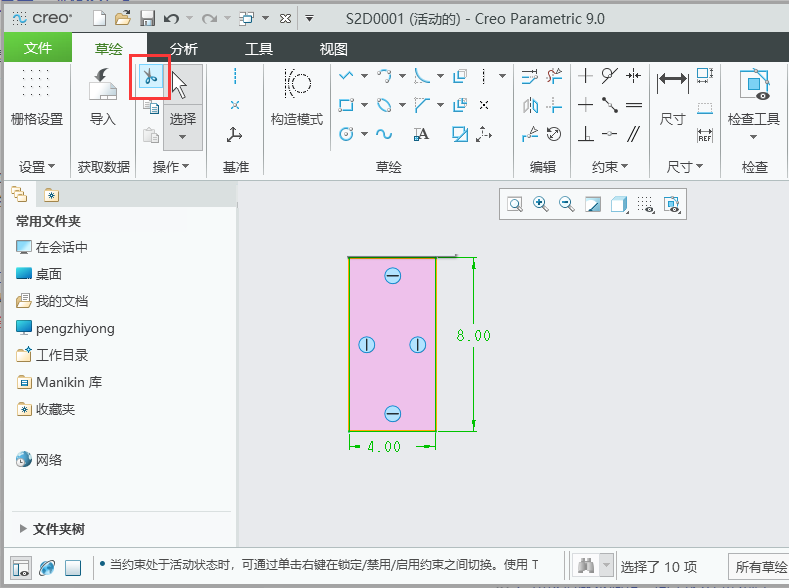Image resolution: width=789 pixels, height=588 pixels.
Task: Apply the Symmetric constraint
Action: [634, 76]
